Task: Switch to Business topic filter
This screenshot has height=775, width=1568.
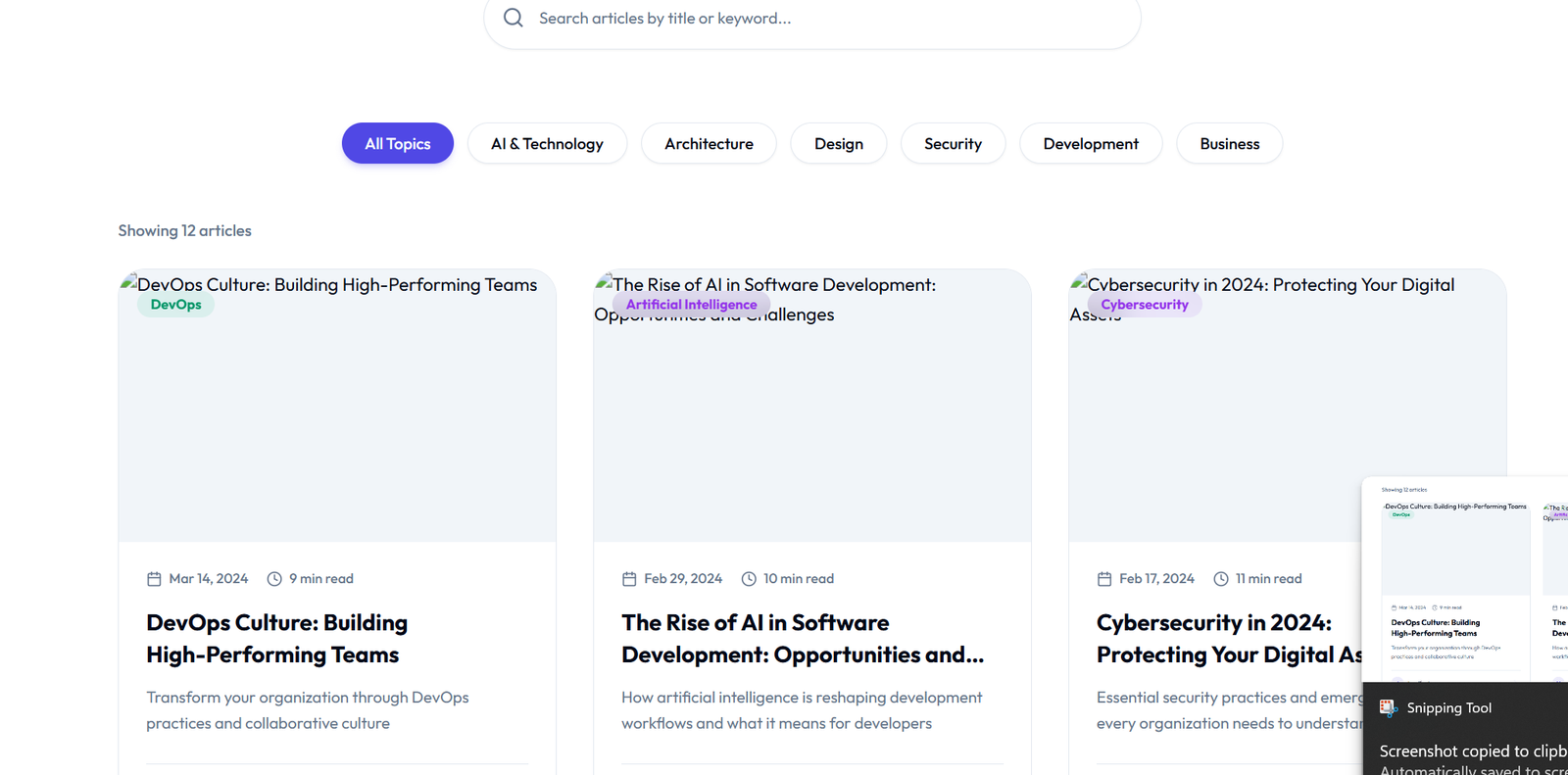Action: coord(1229,144)
